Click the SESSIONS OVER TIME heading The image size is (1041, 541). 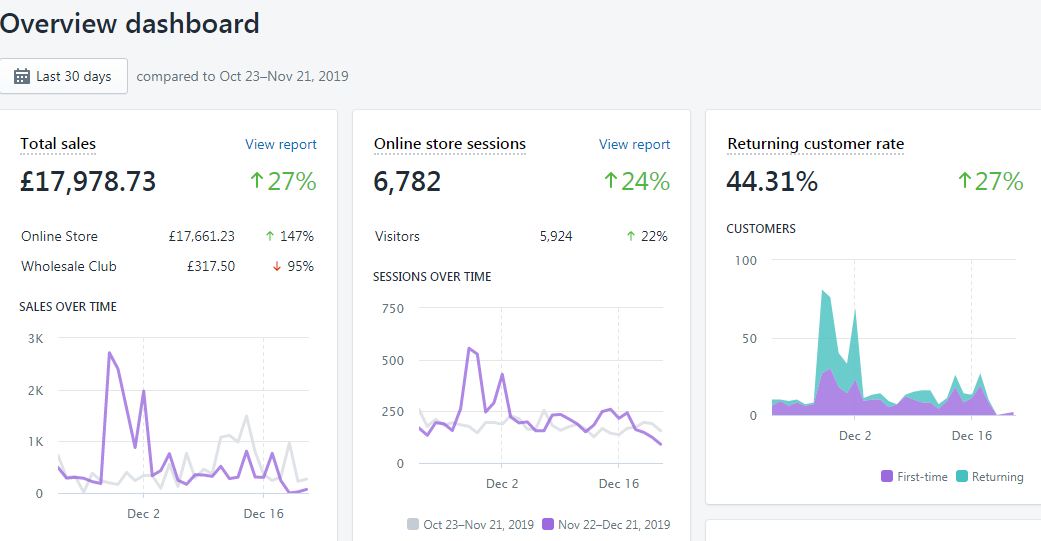[x=432, y=277]
